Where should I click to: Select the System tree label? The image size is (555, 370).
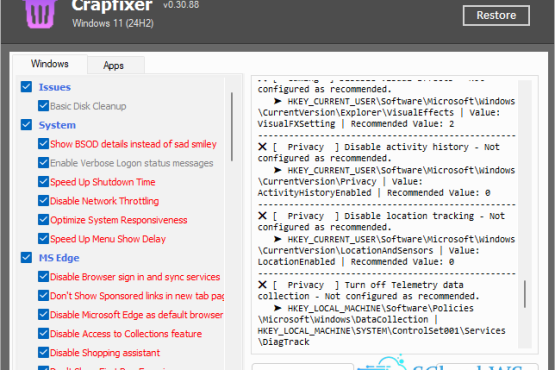(x=57, y=125)
